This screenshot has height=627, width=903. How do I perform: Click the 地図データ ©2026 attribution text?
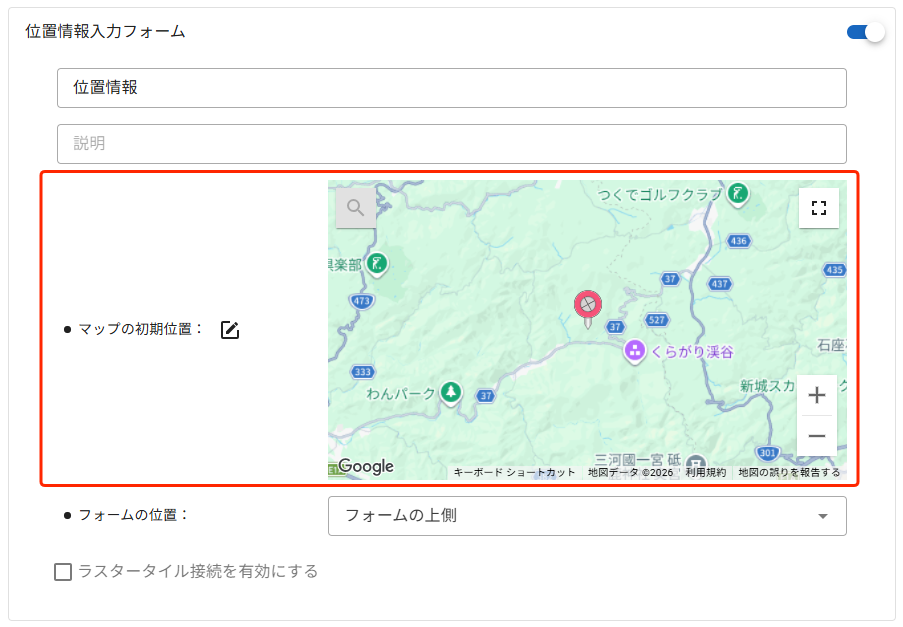coord(631,473)
